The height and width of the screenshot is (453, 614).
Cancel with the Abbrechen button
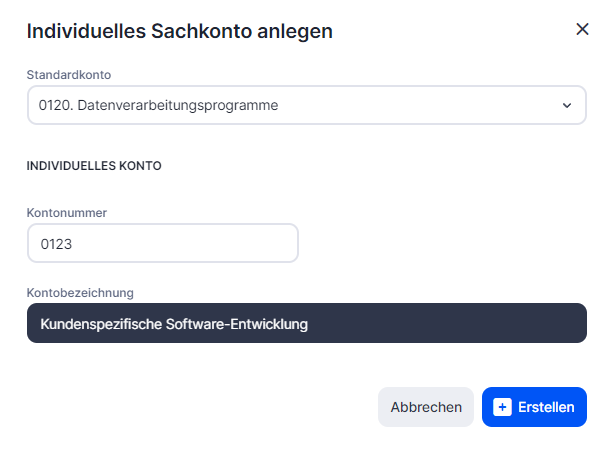[x=426, y=407]
